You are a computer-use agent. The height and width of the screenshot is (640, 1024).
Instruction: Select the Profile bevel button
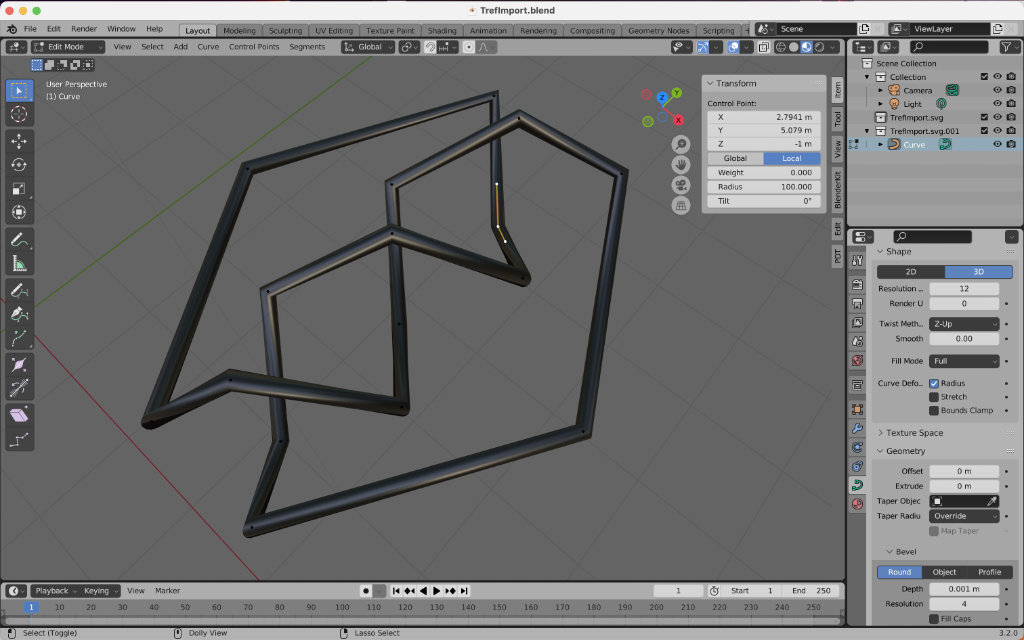[989, 572]
